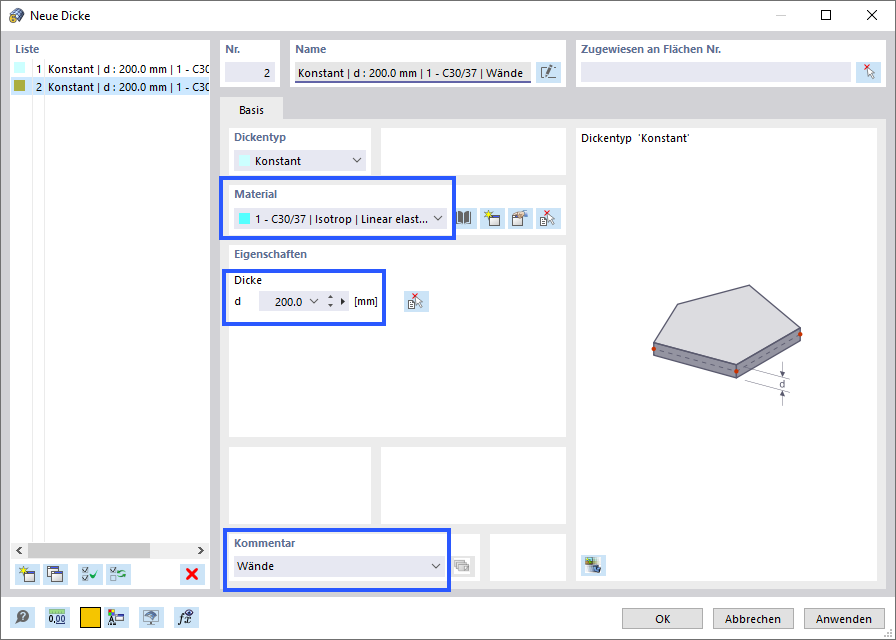Click the yellow color swatch in bottom toolbar
The image size is (896, 640).
click(x=90, y=618)
